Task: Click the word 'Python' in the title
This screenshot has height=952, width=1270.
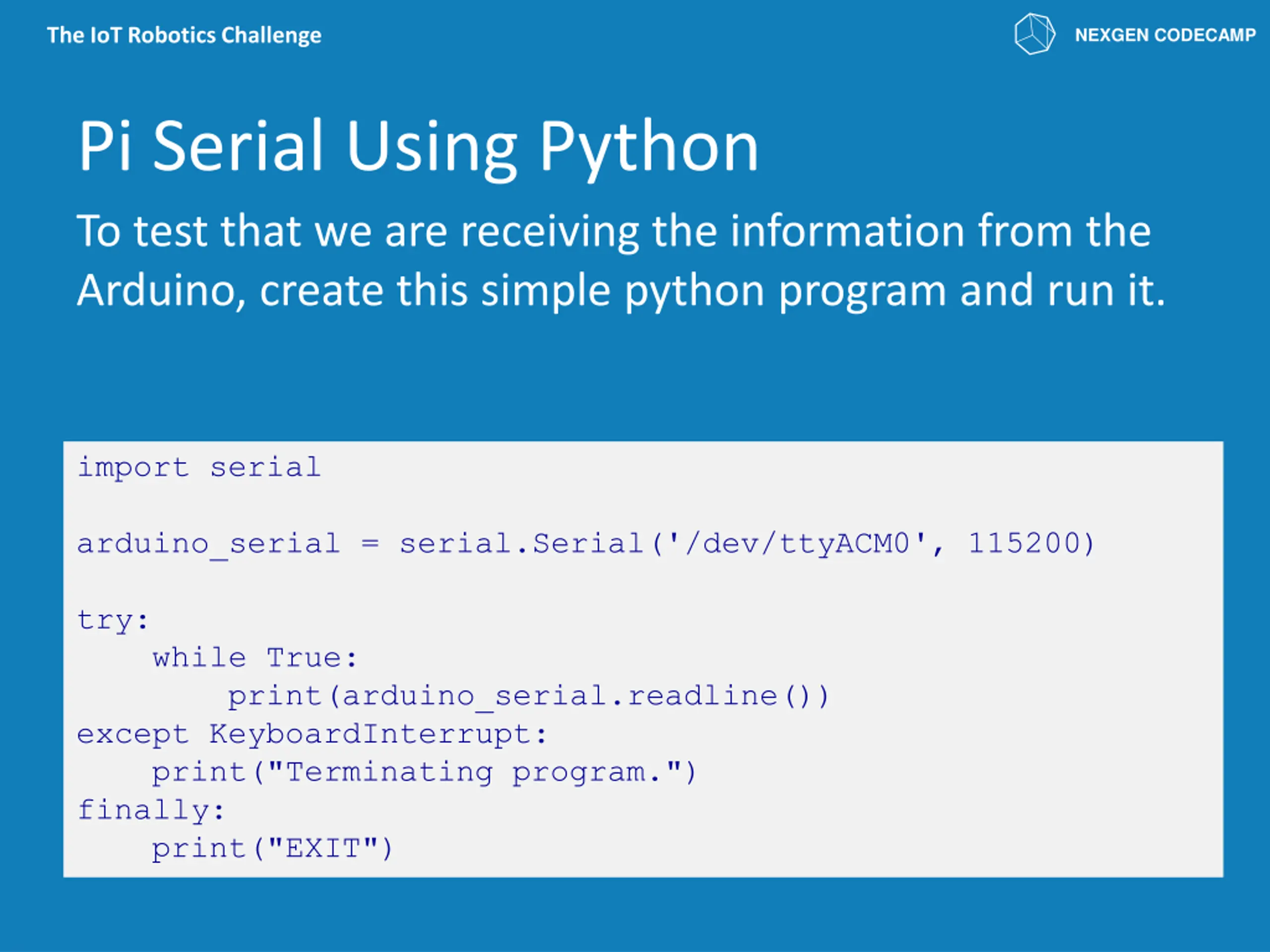Action: coord(649,148)
